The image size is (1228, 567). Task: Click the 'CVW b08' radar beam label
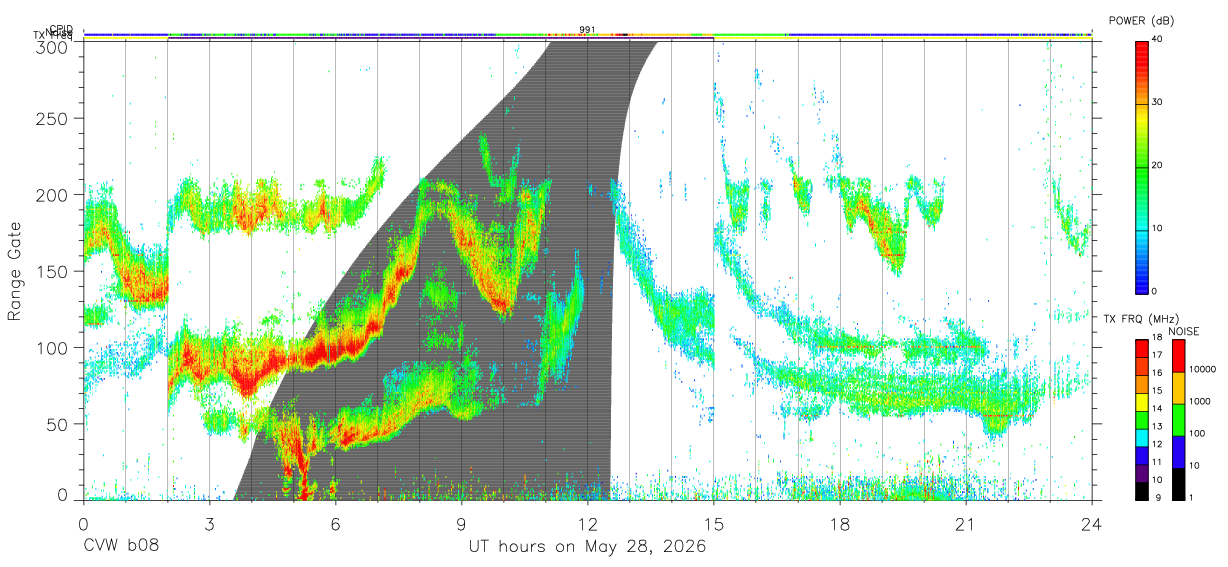pos(120,547)
